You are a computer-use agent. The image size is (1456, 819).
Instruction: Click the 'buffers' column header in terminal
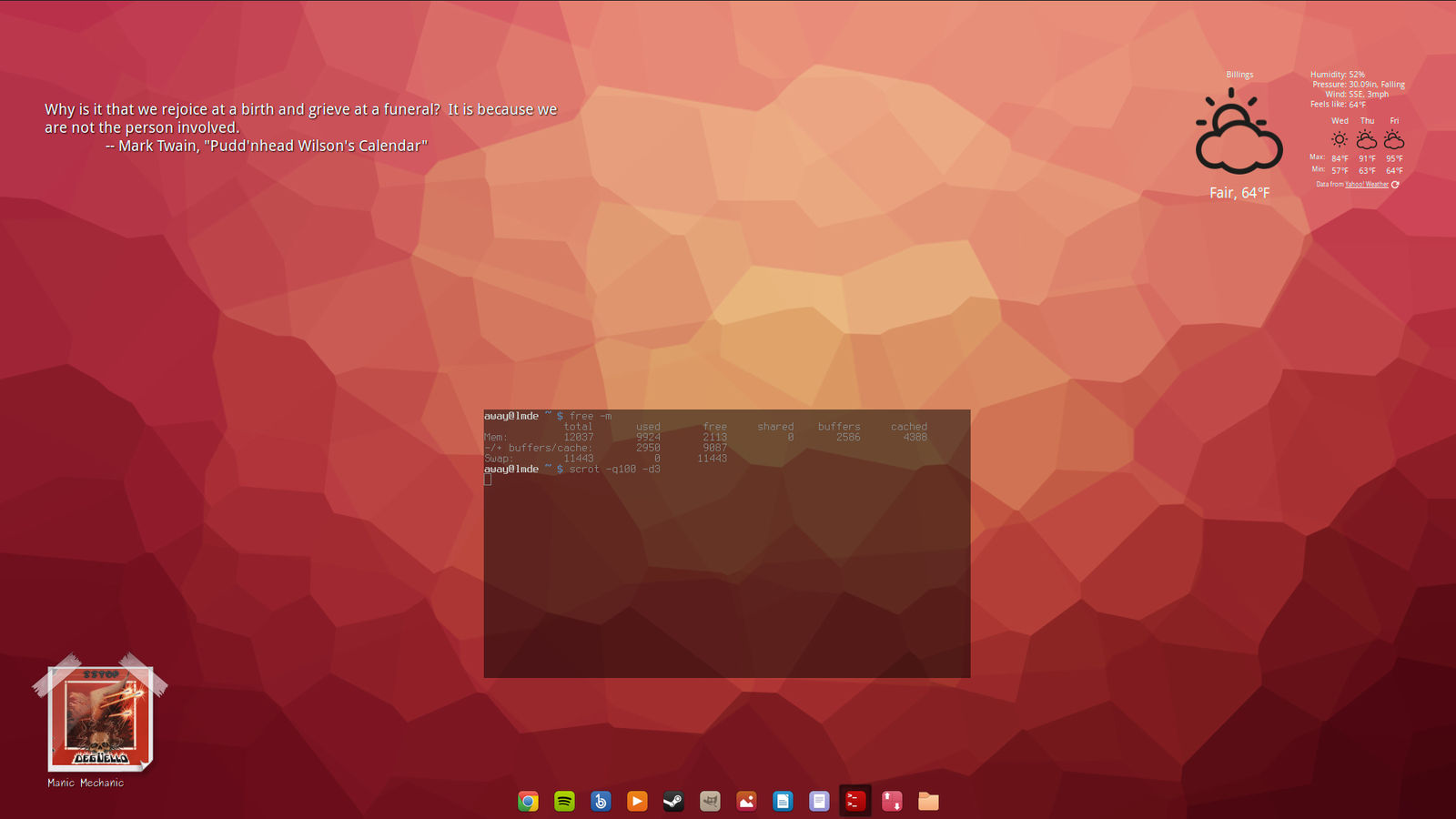coord(839,427)
